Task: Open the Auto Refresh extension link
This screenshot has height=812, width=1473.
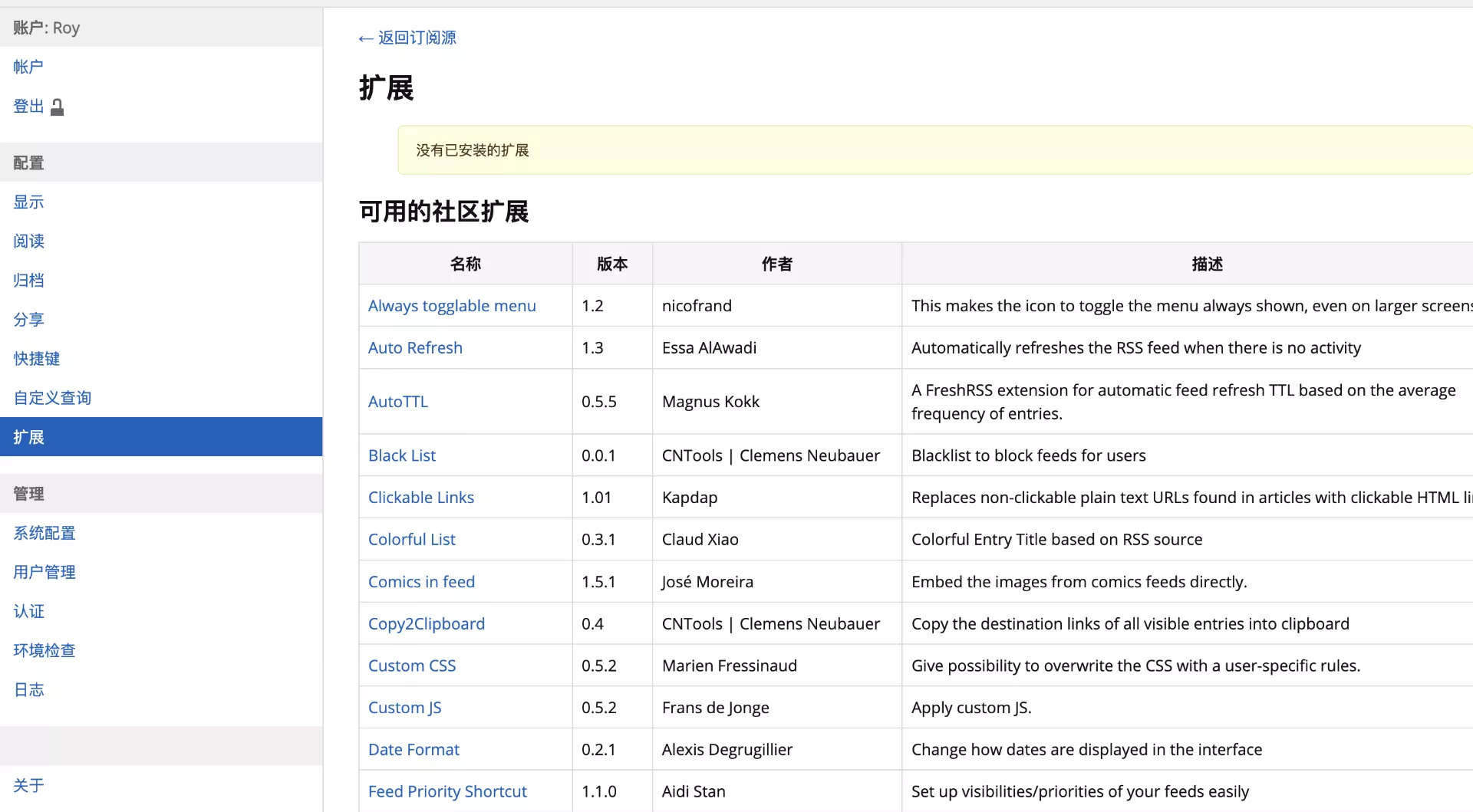Action: 415,348
